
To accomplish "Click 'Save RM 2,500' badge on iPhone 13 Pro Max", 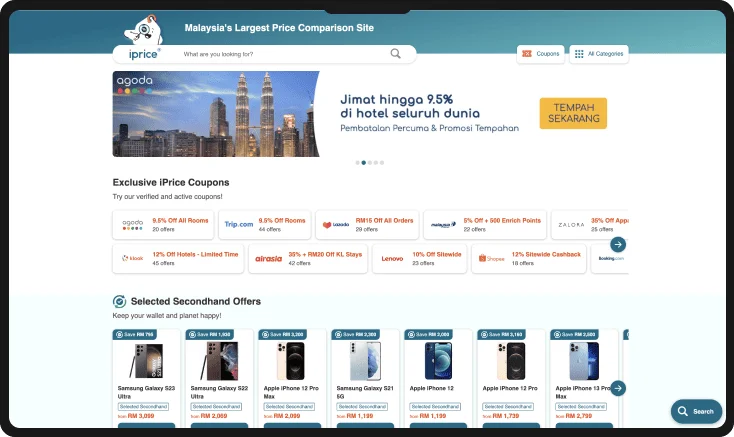I will (x=574, y=335).
